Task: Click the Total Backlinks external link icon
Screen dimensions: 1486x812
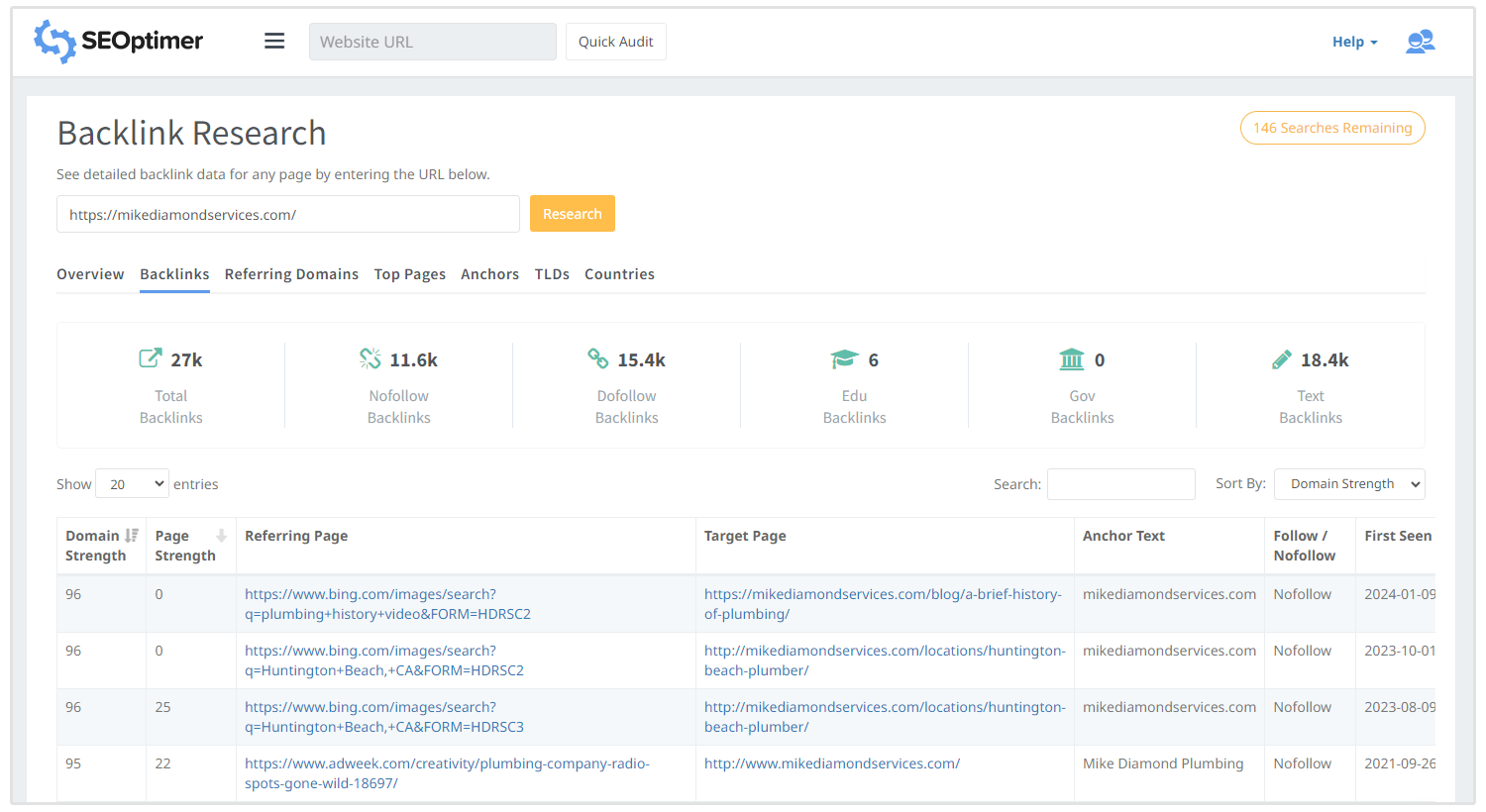Action: pos(150,358)
